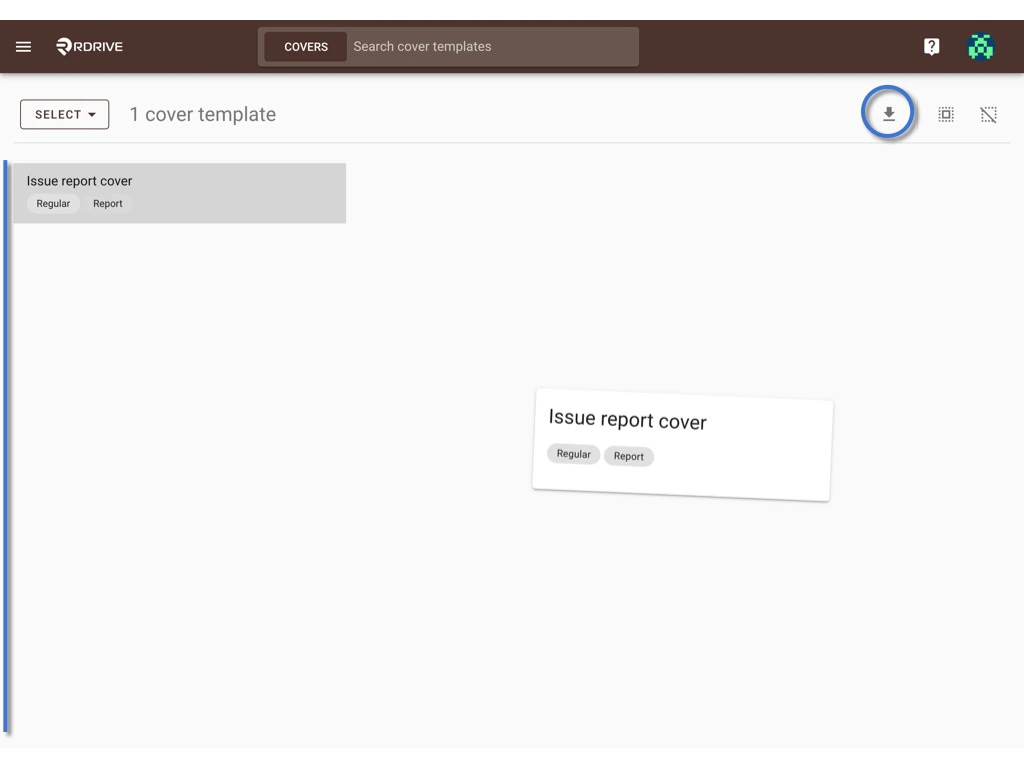This screenshot has width=1024, height=768.
Task: Click the search magnifier area in the COVERS bar
Action: tap(490, 46)
